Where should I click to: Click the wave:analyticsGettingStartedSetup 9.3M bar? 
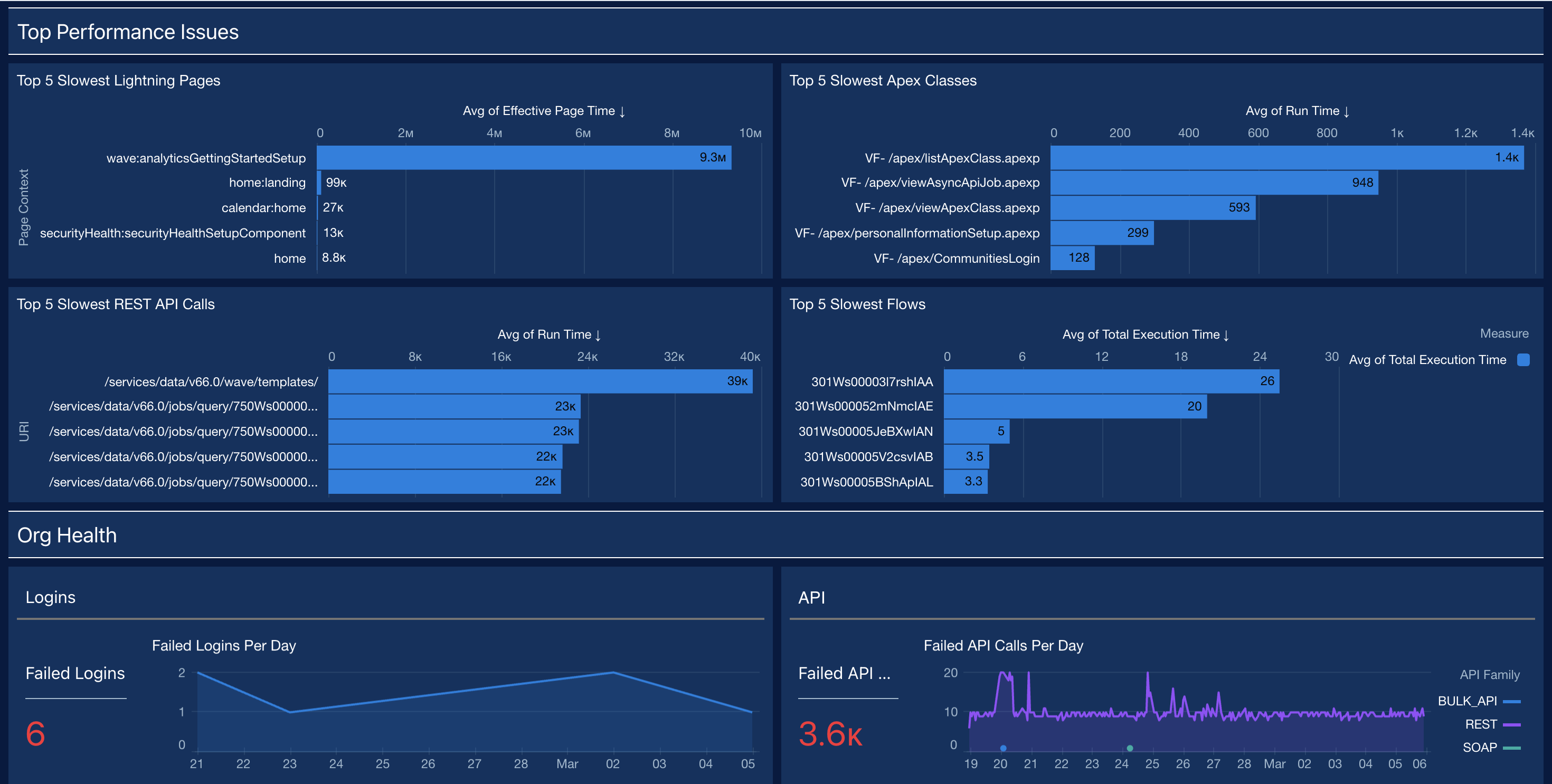click(524, 158)
